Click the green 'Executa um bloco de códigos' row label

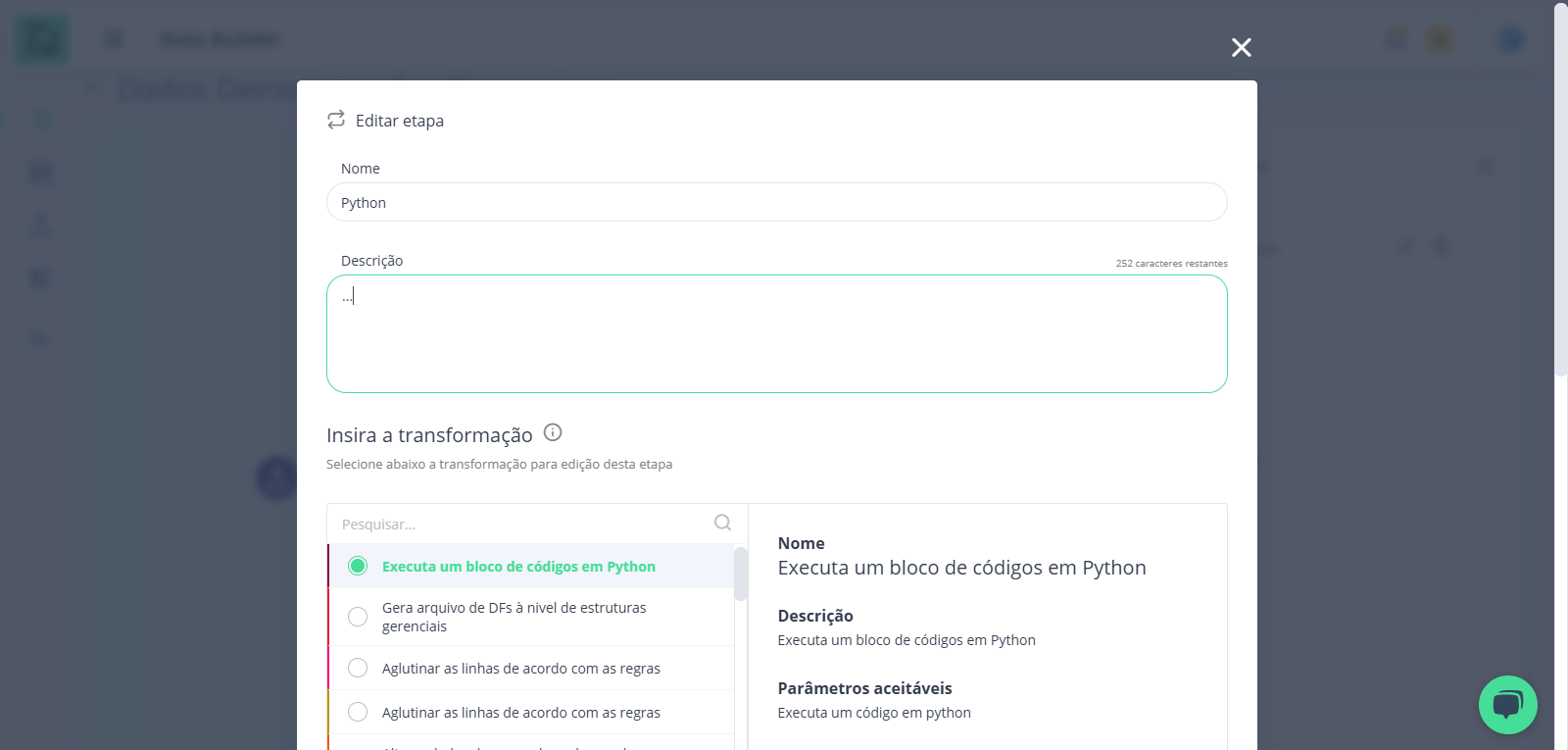[x=518, y=567]
